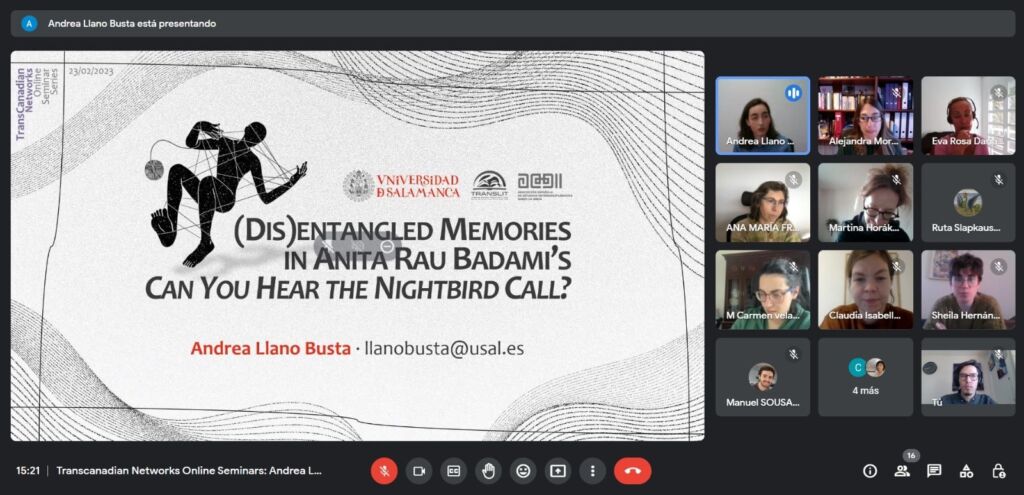Image resolution: width=1024 pixels, height=495 pixels.
Task: Turn off the camera
Action: [x=419, y=470]
